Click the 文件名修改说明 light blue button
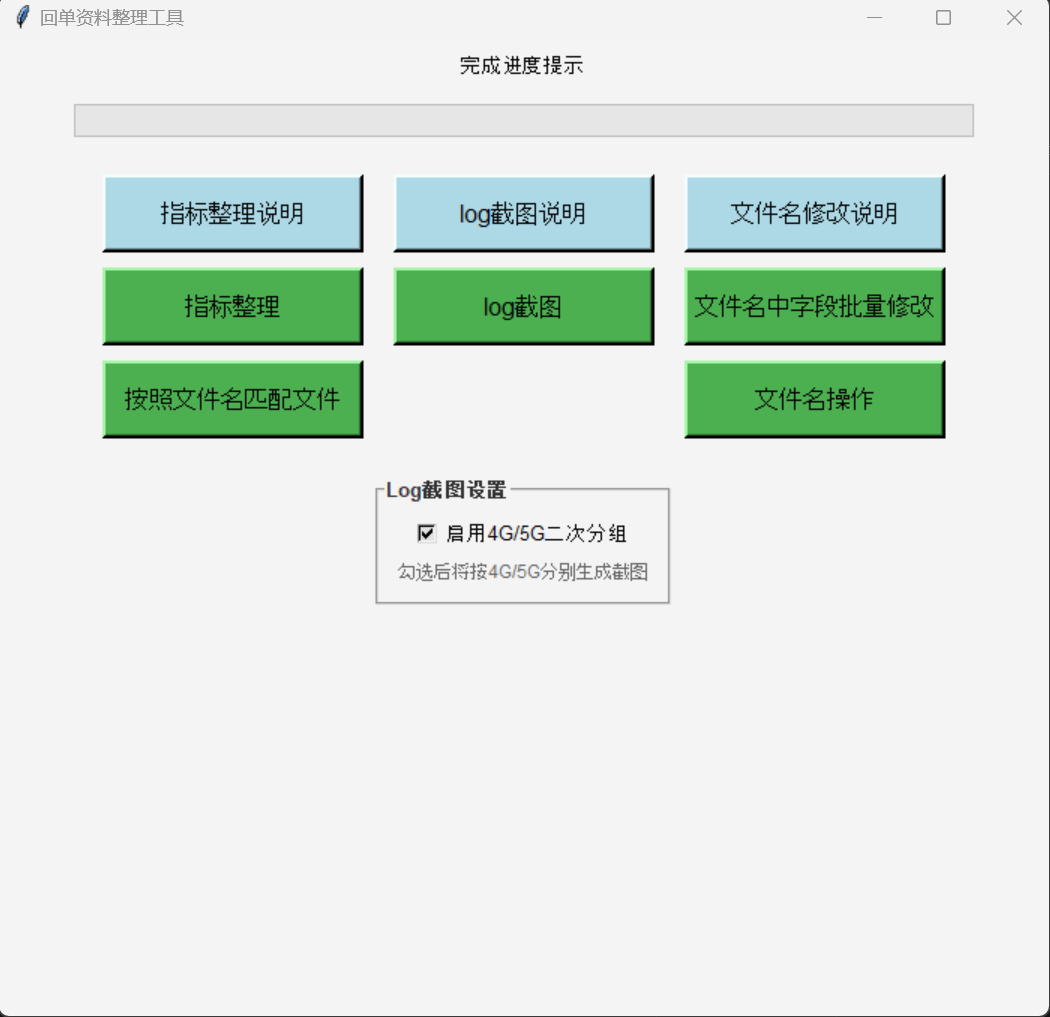The image size is (1050, 1017). pyautogui.click(x=813, y=211)
